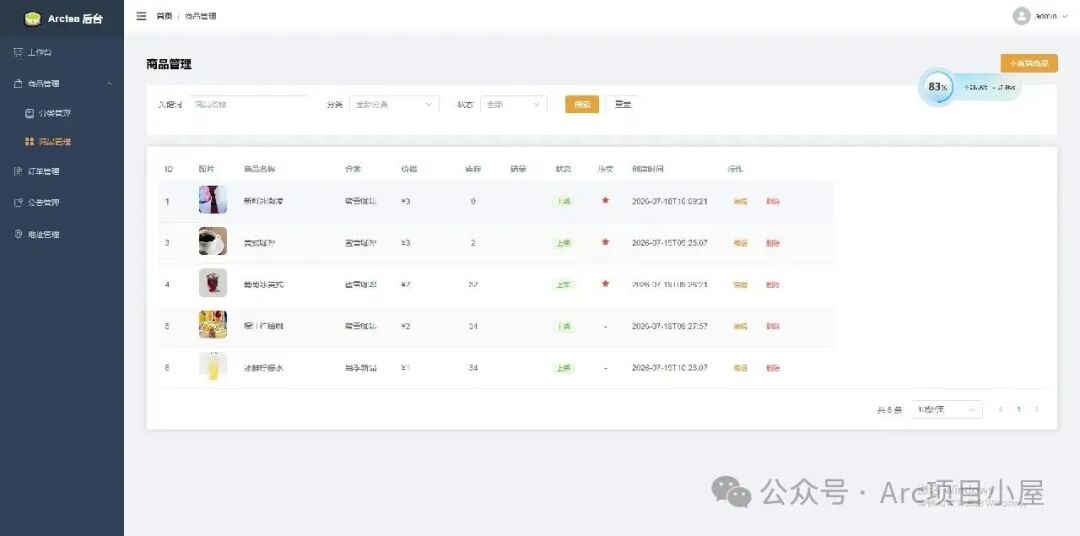Edit the product in row ID 1

(x=740, y=201)
